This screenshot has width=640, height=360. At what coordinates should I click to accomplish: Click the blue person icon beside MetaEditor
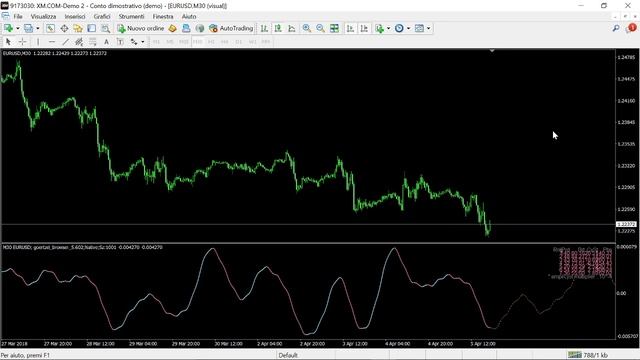(x=186, y=28)
